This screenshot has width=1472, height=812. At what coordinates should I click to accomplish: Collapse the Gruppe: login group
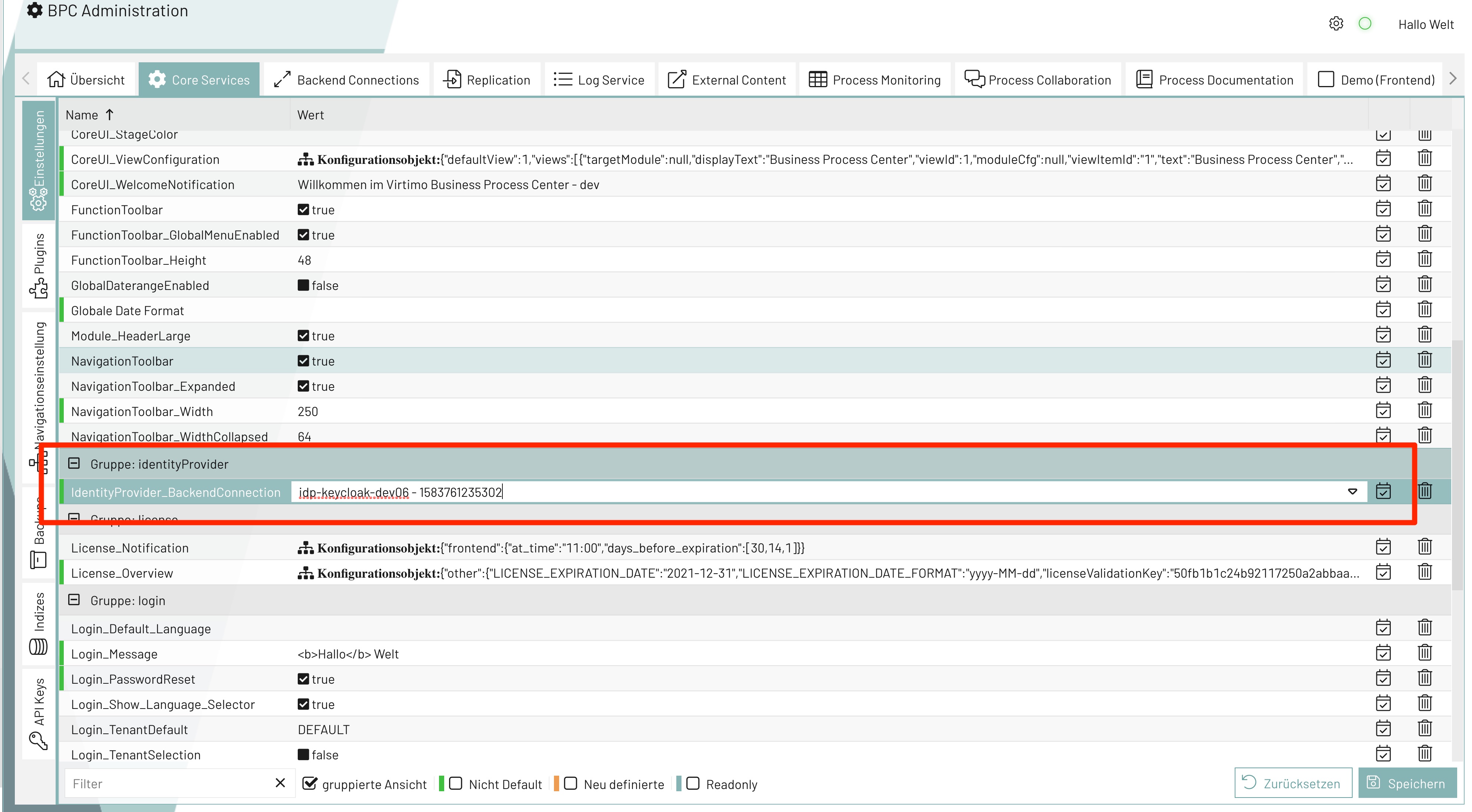(x=74, y=600)
